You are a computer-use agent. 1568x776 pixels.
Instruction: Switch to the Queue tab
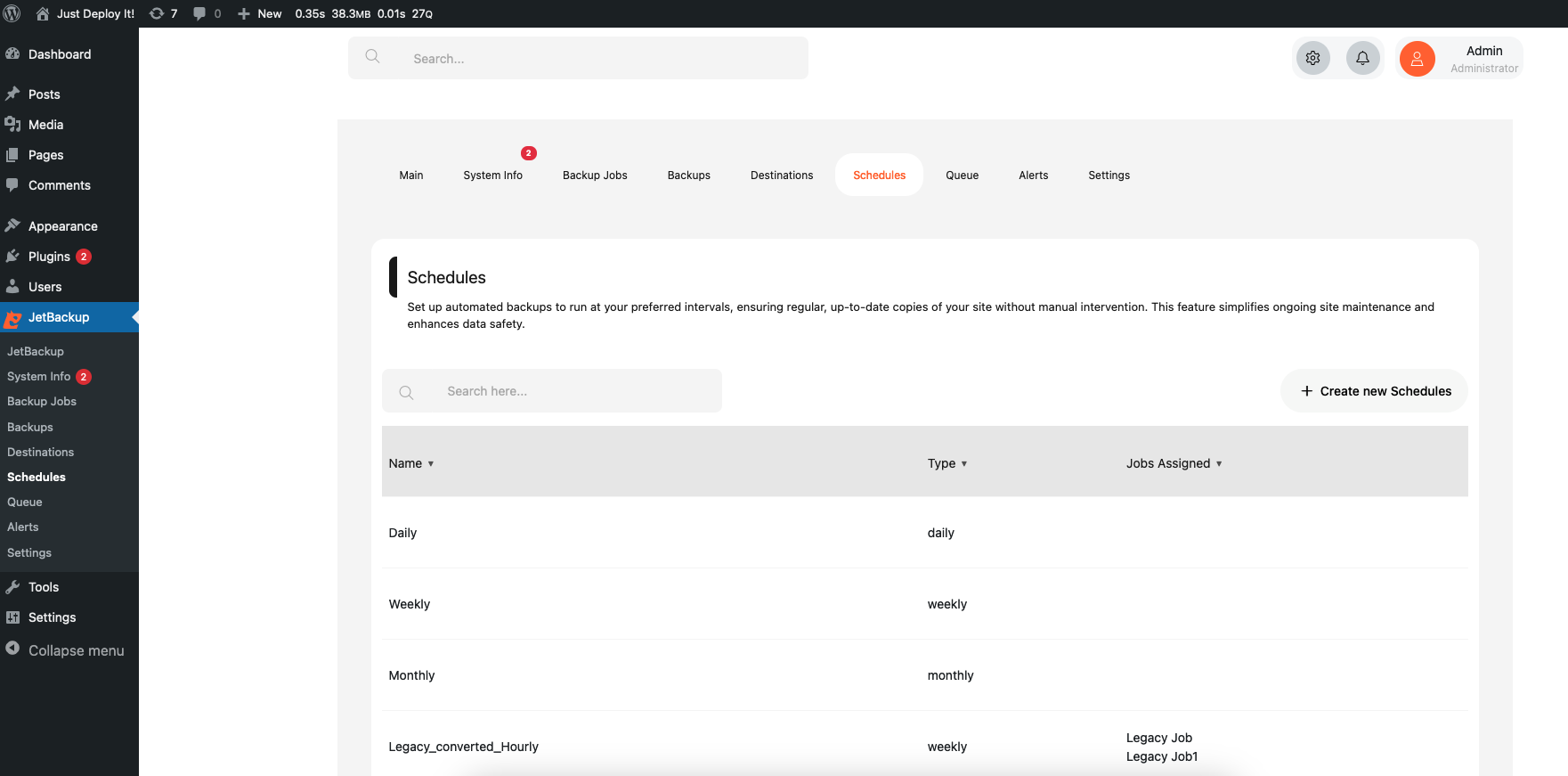[962, 176]
